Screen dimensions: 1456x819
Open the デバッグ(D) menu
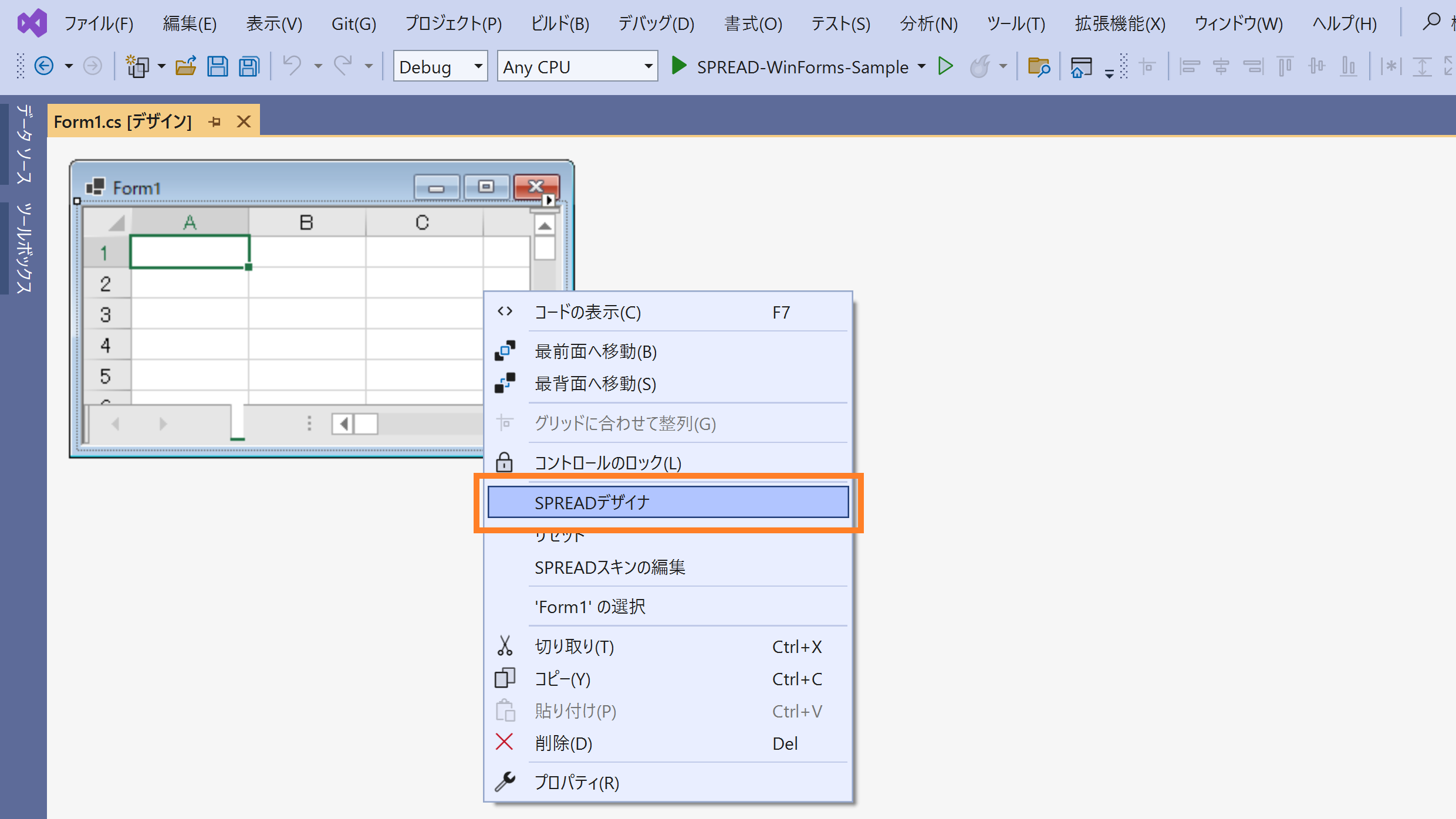[657, 23]
